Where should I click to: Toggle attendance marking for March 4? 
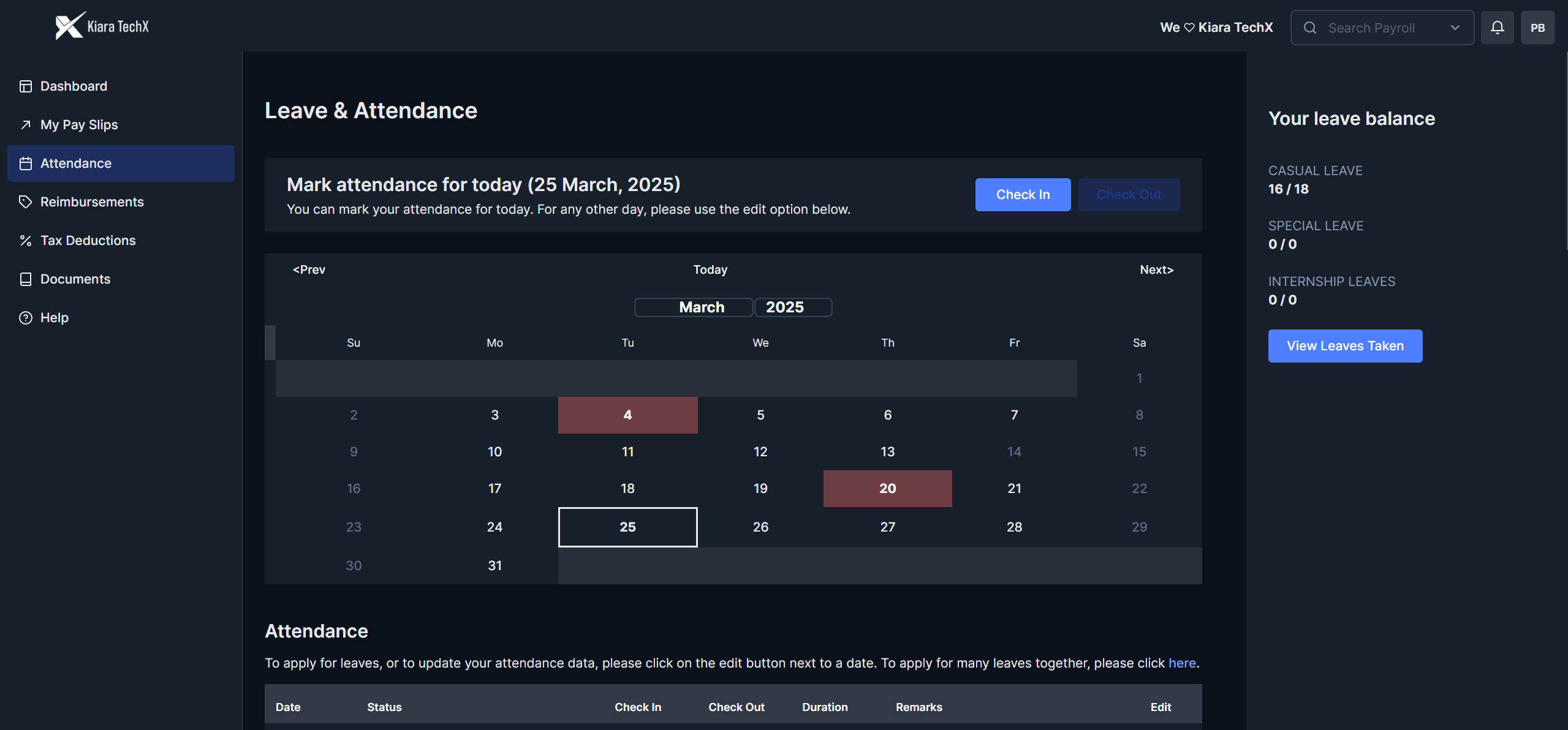[x=627, y=415]
